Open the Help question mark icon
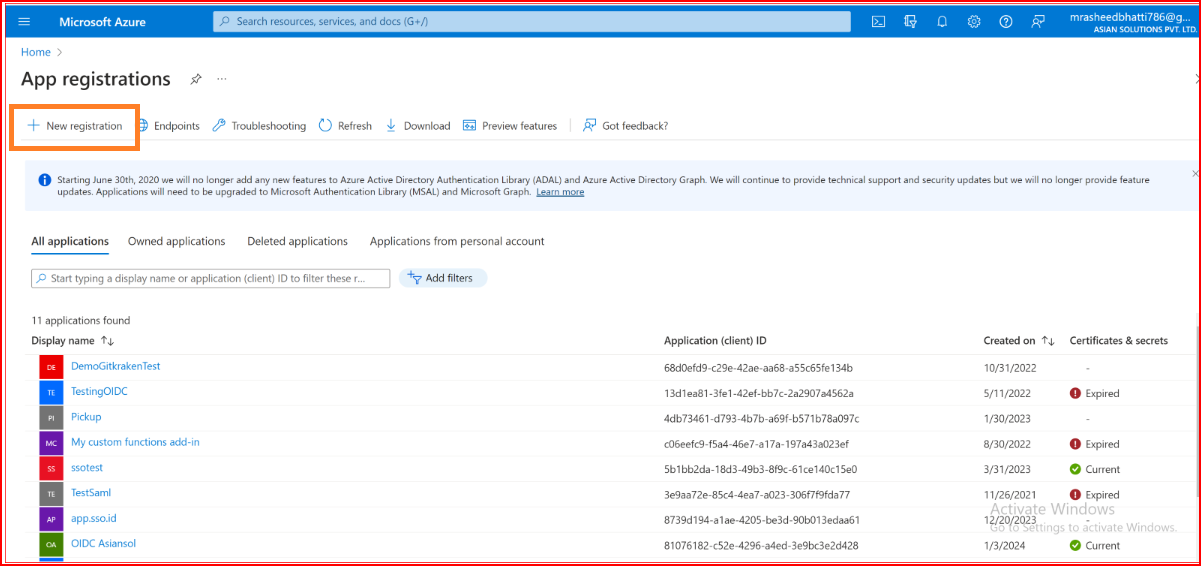This screenshot has width=1201, height=566. coord(1006,21)
